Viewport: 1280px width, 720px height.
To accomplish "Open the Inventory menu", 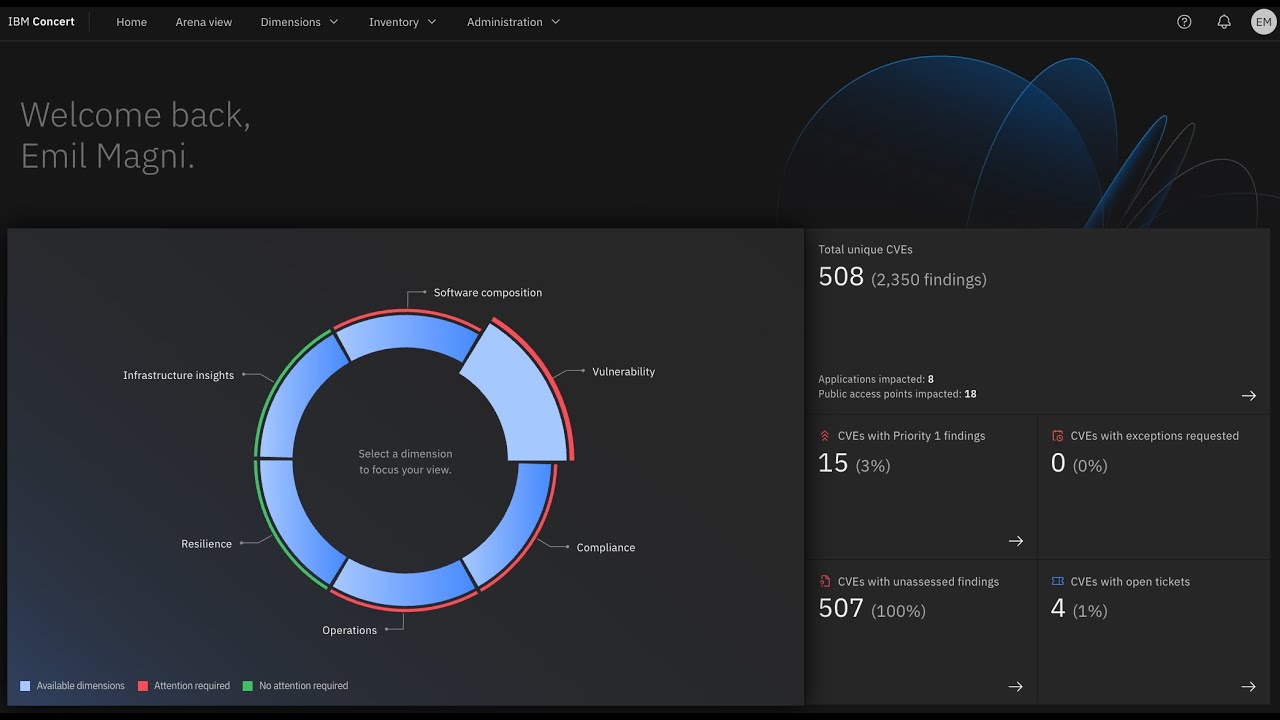I will 403,22.
